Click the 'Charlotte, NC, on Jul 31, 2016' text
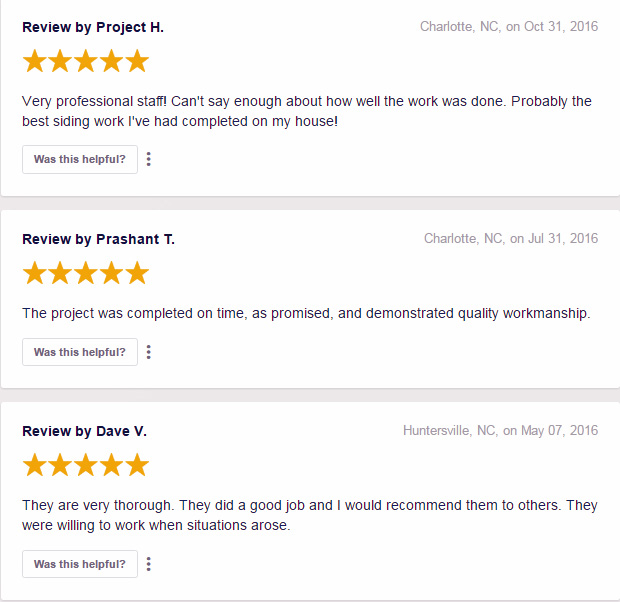This screenshot has width=620, height=602. [511, 239]
